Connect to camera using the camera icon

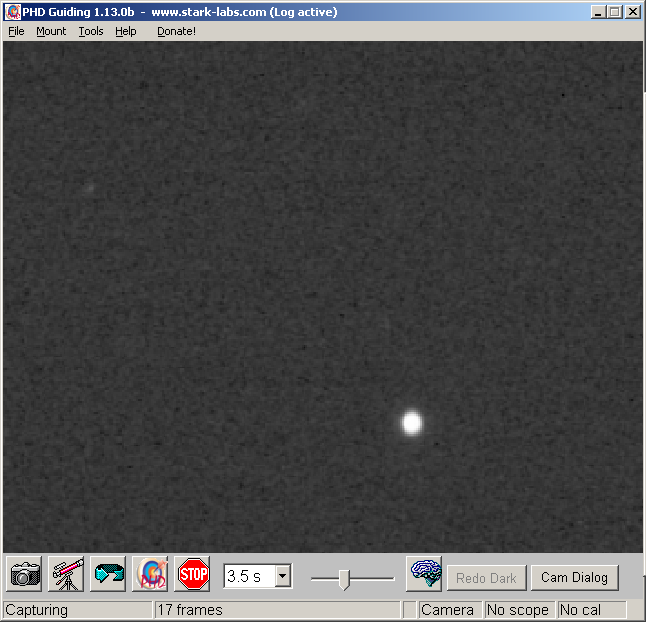[x=24, y=574]
